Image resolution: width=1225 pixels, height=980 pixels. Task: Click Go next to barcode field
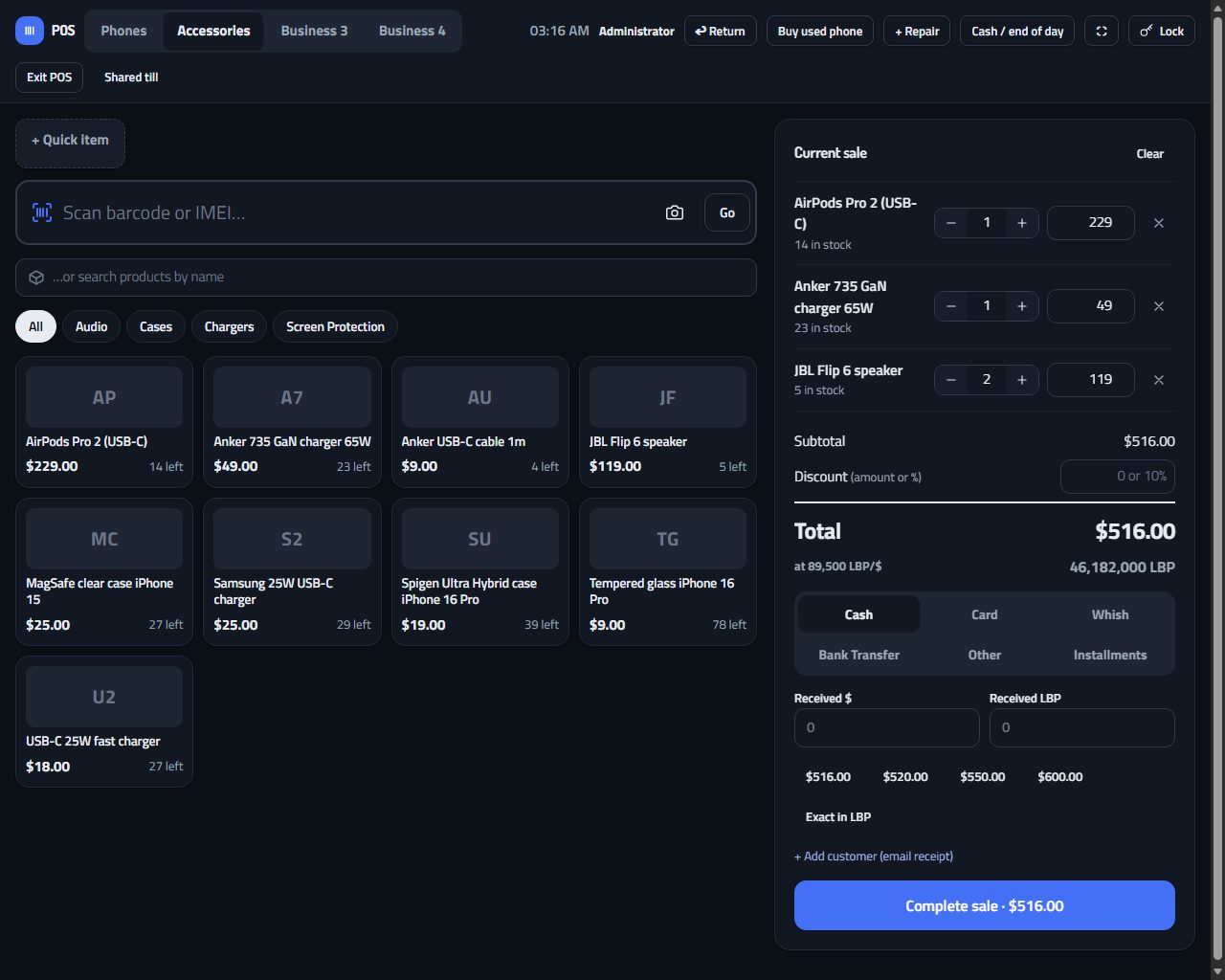pyautogui.click(x=727, y=212)
